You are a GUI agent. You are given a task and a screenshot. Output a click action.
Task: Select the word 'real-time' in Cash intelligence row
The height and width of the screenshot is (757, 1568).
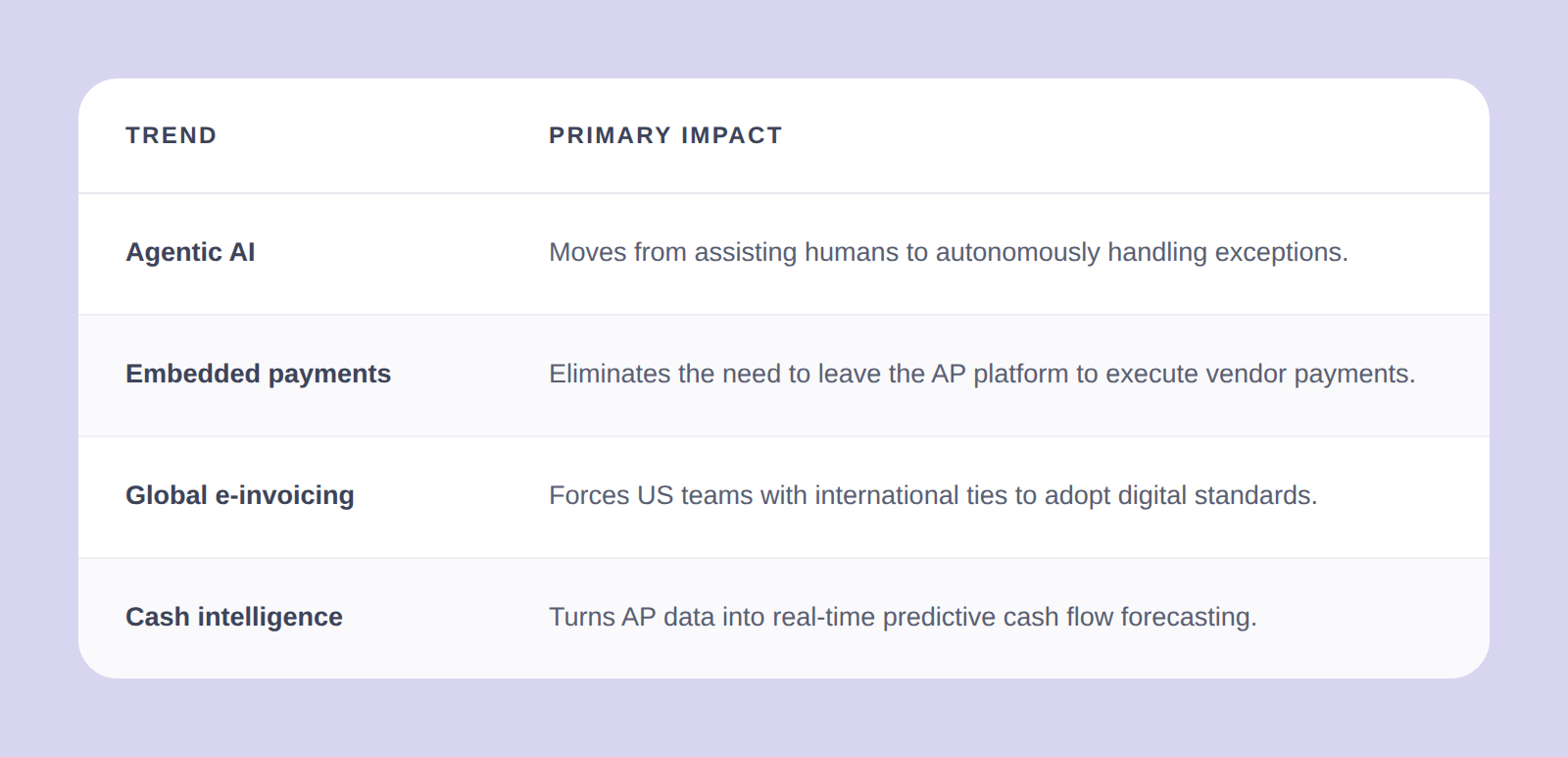[824, 617]
